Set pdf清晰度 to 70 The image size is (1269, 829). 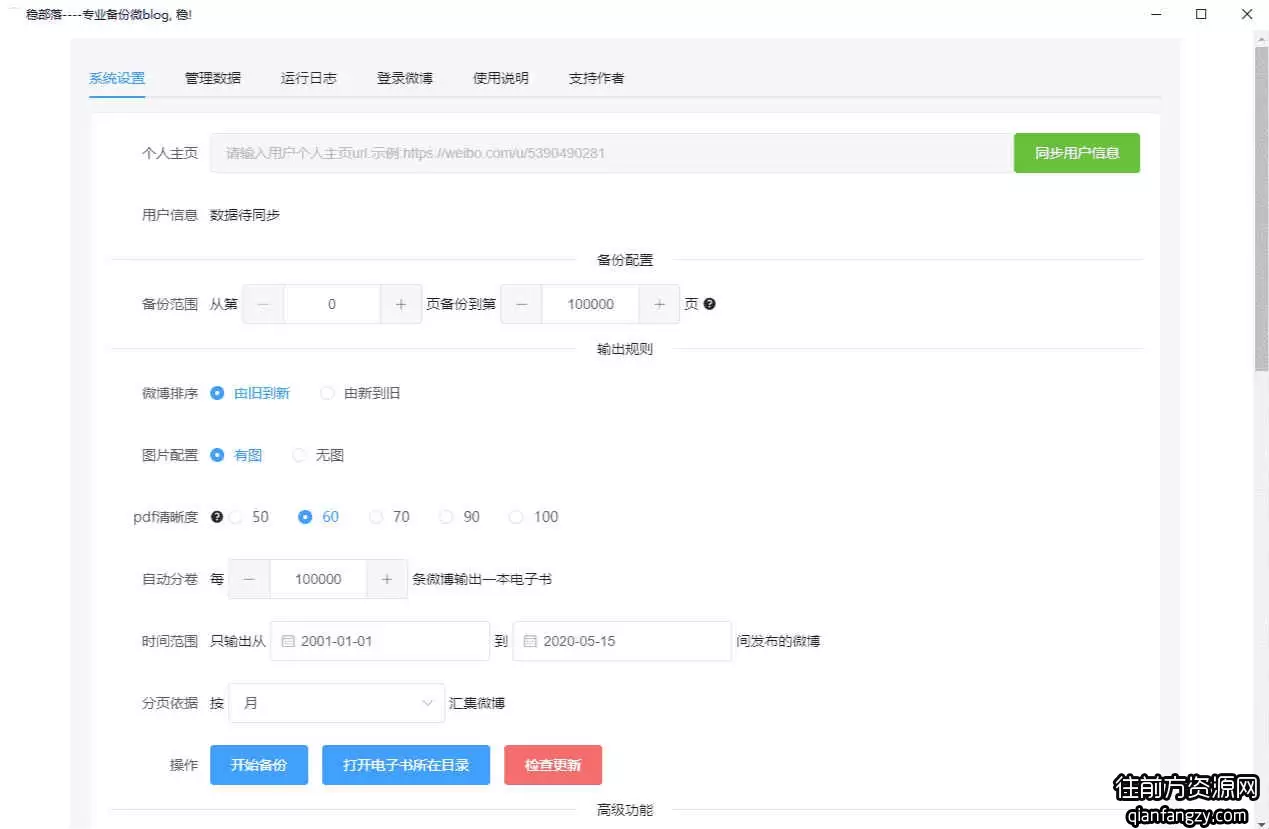tap(389, 517)
